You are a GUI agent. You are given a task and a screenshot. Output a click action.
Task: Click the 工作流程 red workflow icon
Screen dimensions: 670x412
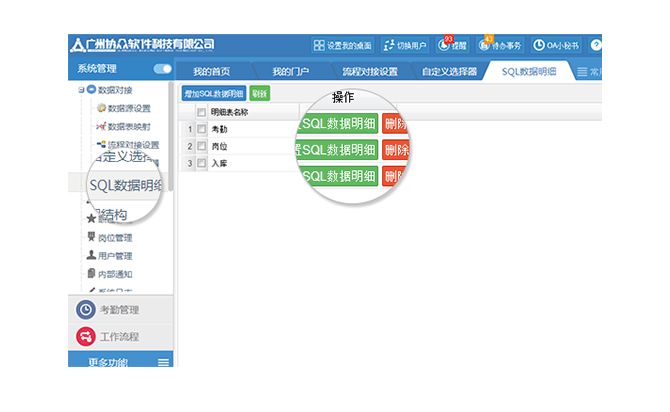tap(86, 336)
